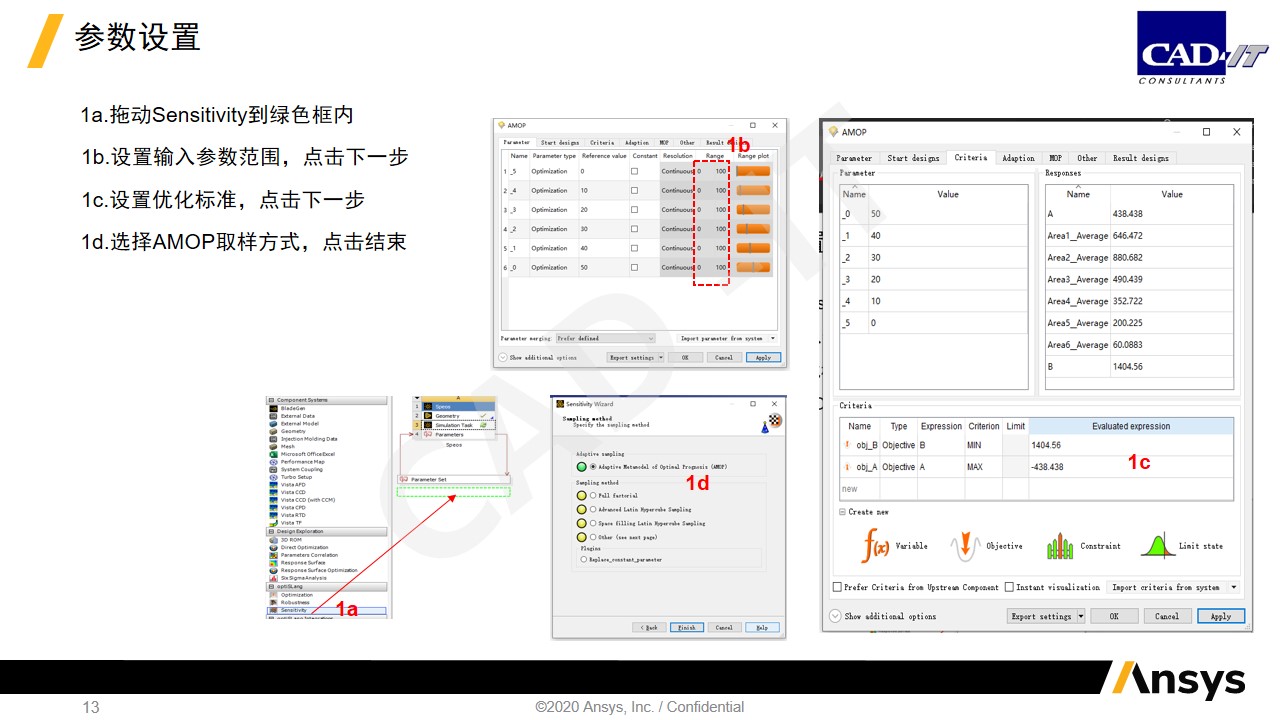This screenshot has width=1280, height=720.
Task: Click Back in Sensitivity Wizard
Action: pyautogui.click(x=649, y=628)
